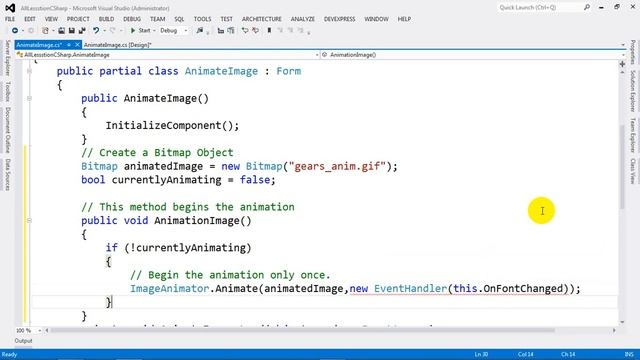Open the DEVEXPRESS menu
Screen dimensions: 640x360
coord(340,19)
